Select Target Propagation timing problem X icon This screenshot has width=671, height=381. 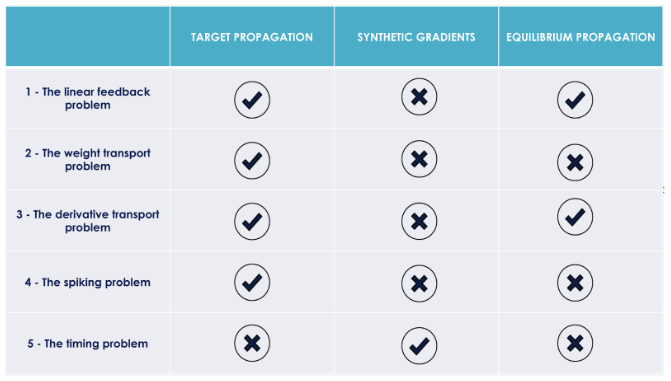[x=252, y=343]
